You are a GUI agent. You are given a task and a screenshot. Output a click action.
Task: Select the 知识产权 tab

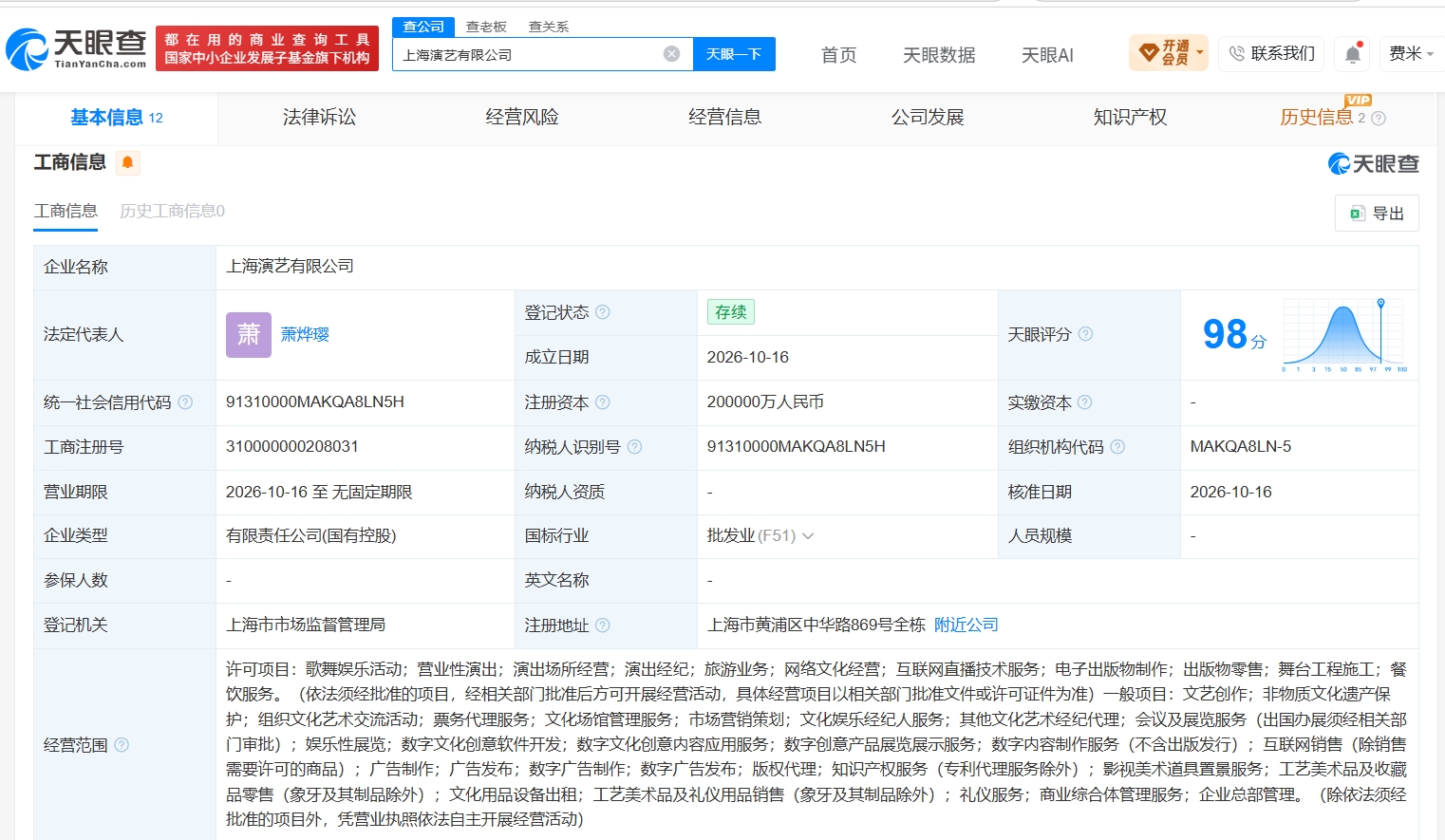click(1130, 118)
